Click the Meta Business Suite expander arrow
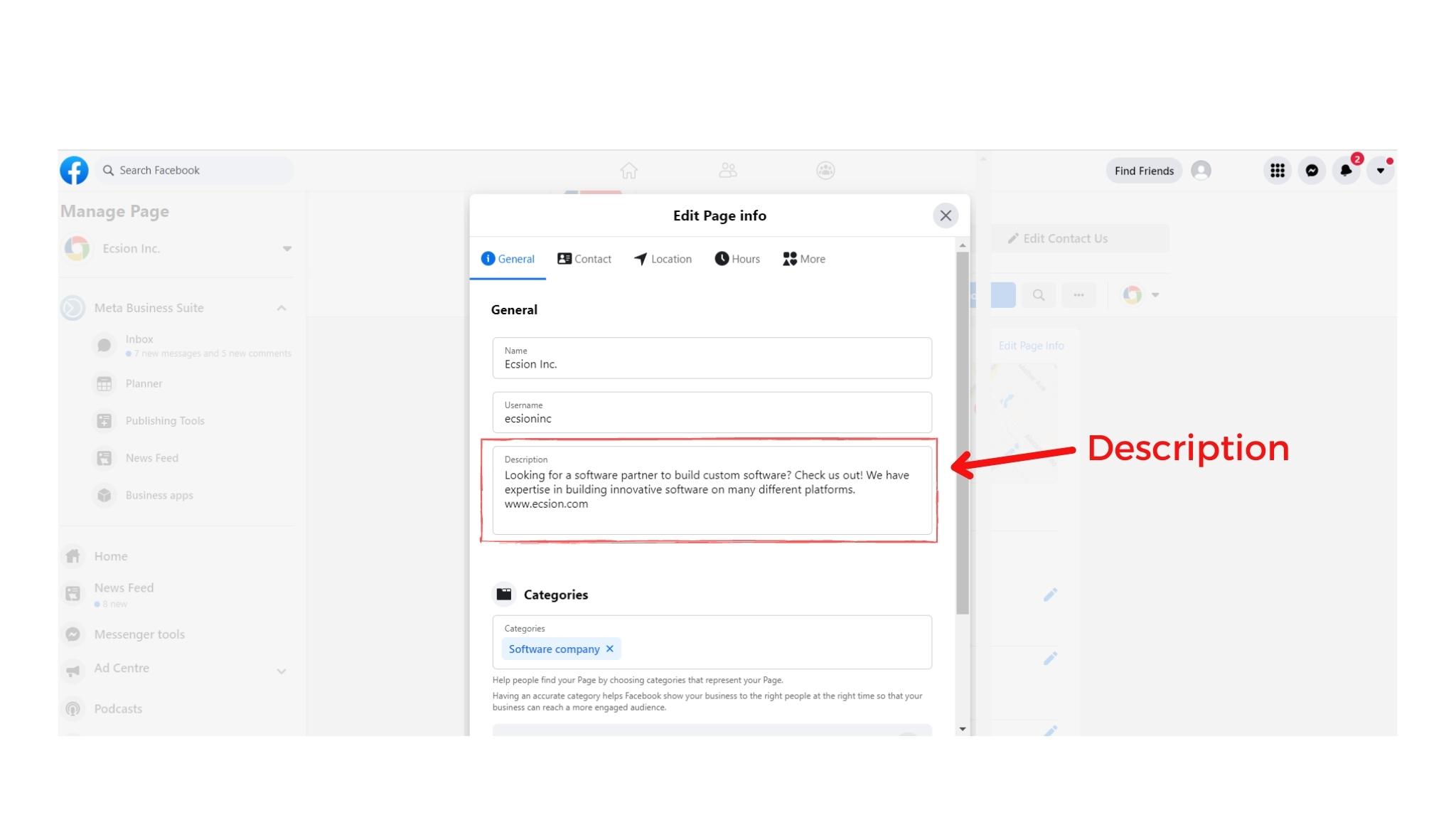 click(281, 308)
